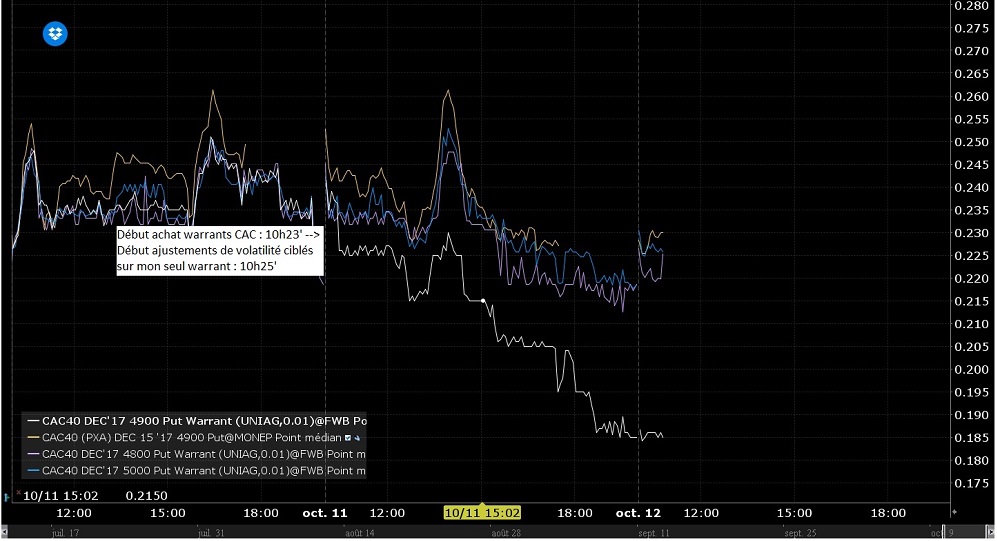Click the right scroll arrow on the timeline bar
The image size is (997, 541).
pos(991,533)
